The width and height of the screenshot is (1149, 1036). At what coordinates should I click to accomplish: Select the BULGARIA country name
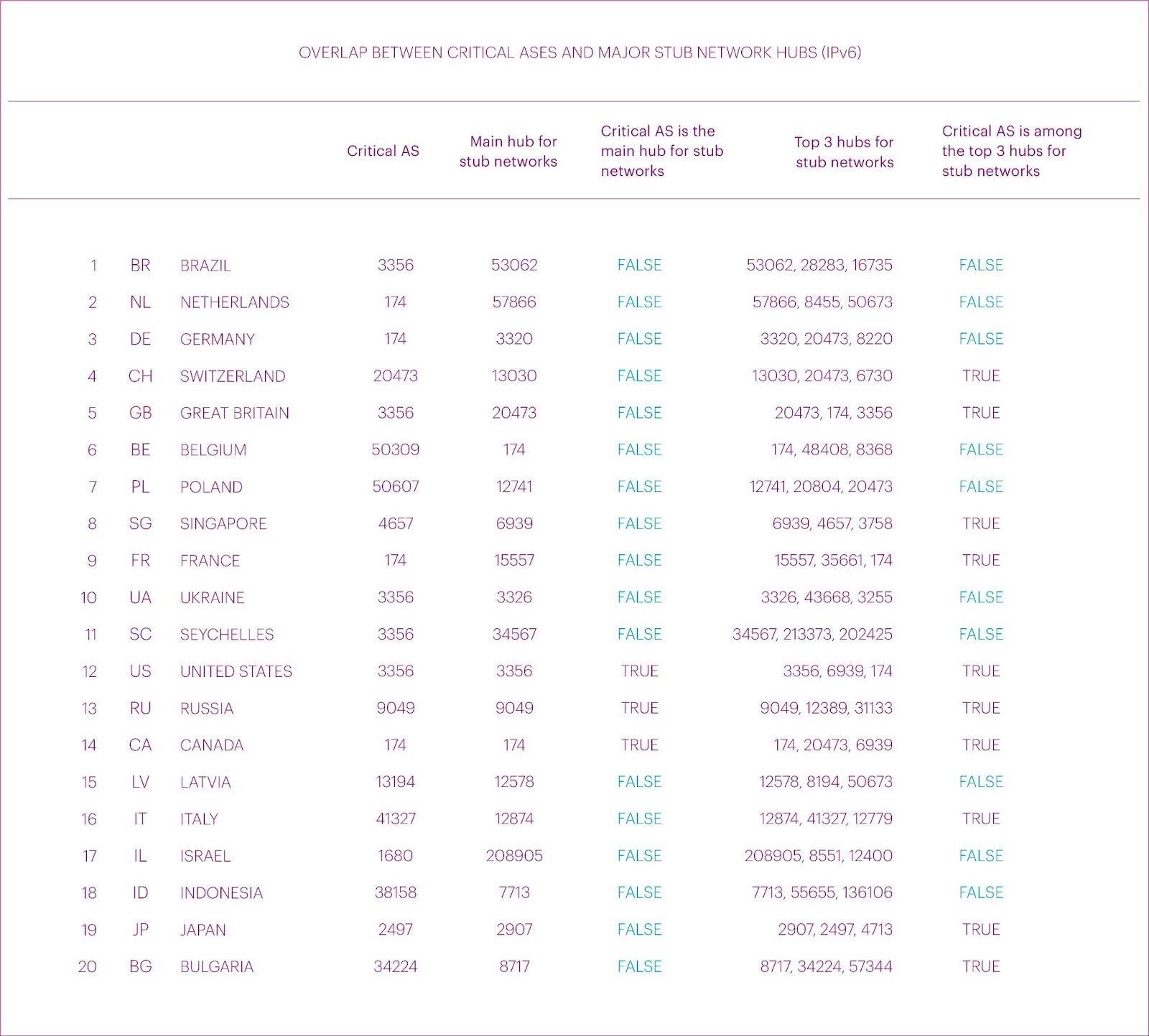coord(217,966)
